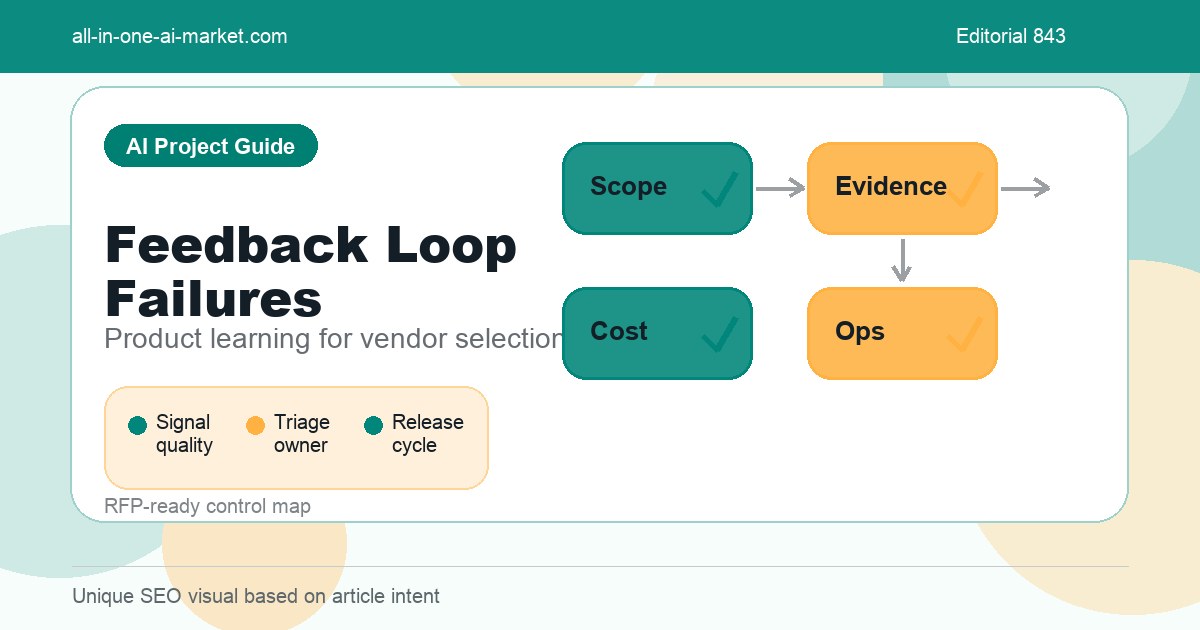Click the checkmark in the Evidence box

coord(965,189)
